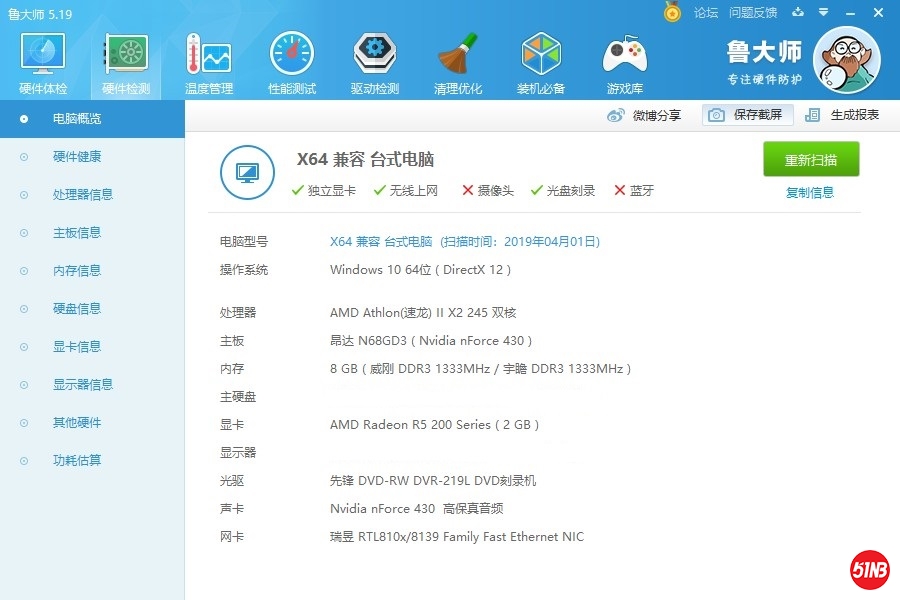The height and width of the screenshot is (600, 900).
Task: Switch to 电脑概览 overview tab
Action: tap(77, 118)
